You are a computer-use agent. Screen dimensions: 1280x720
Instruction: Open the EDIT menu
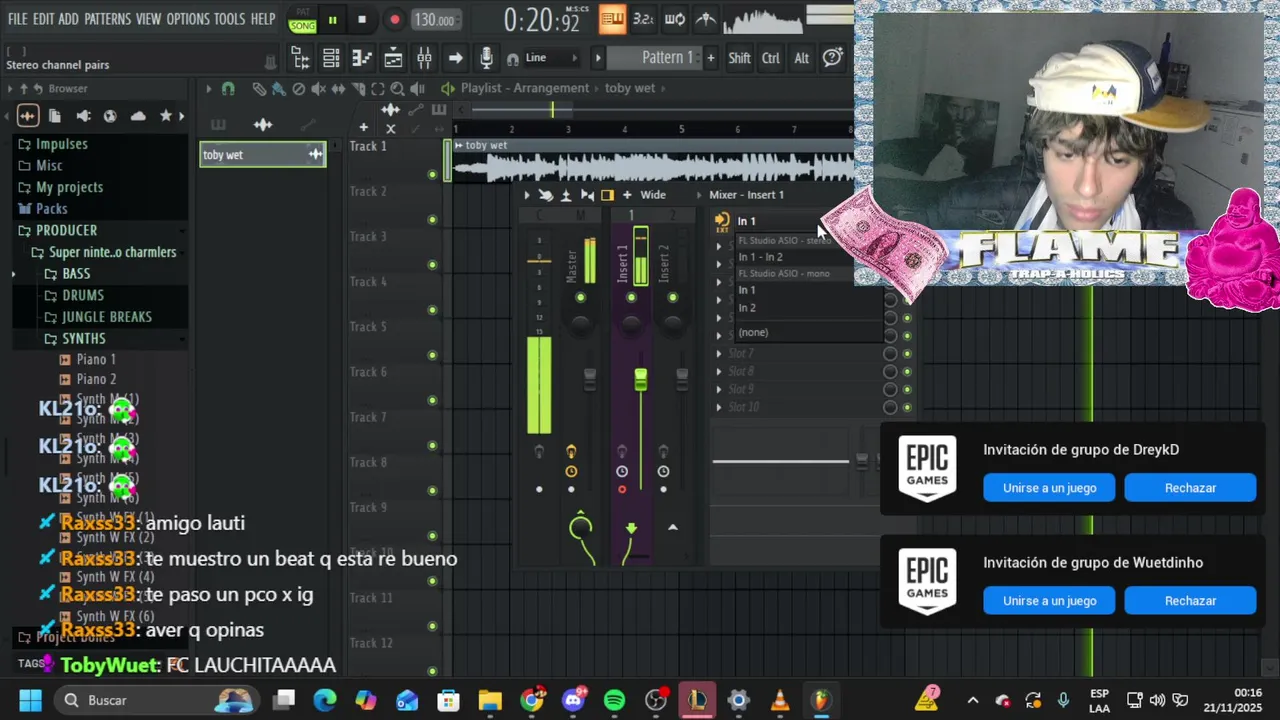click(44, 19)
